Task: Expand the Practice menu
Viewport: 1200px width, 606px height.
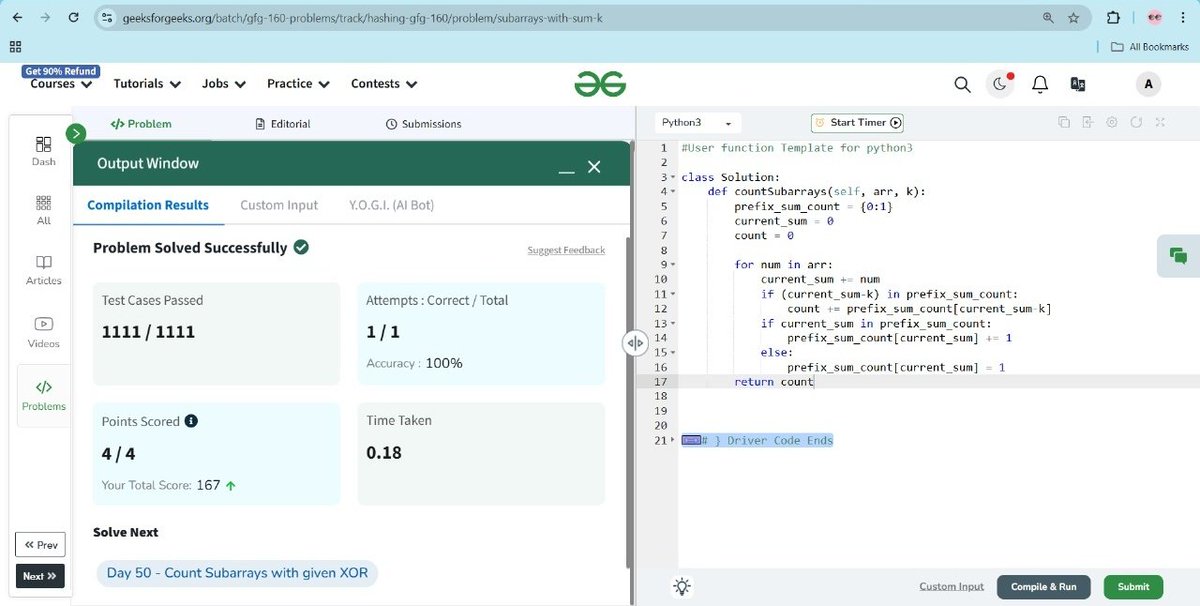Action: tap(298, 84)
